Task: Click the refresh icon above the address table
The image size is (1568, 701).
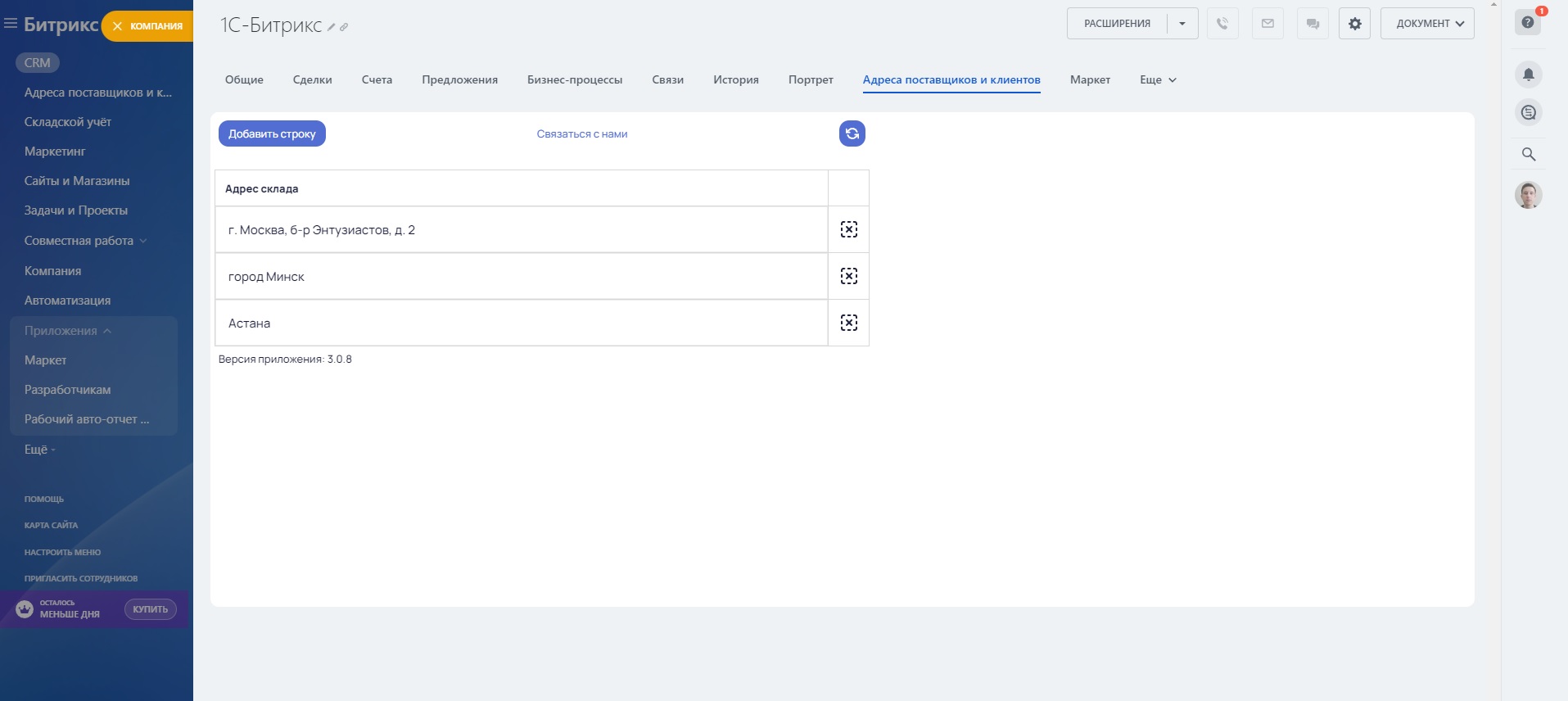Action: coord(852,133)
